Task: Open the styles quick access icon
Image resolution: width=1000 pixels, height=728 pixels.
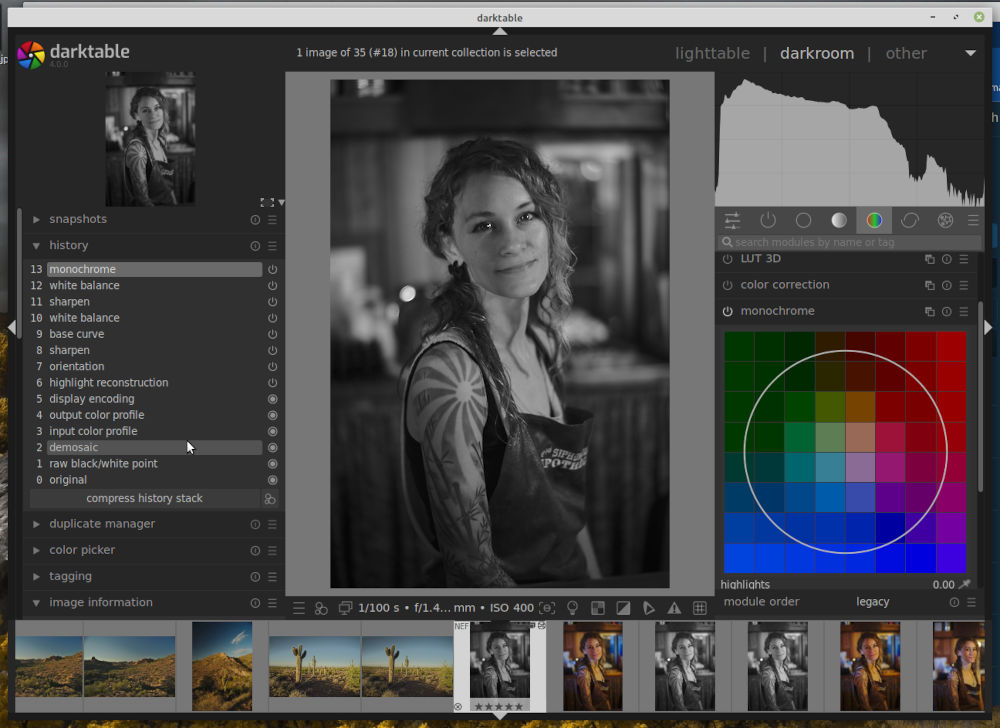Action: [321, 608]
